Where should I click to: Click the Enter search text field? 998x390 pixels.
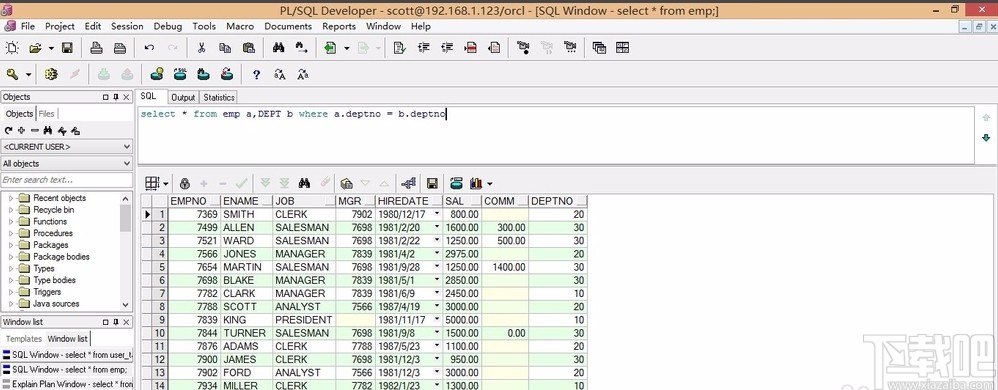tap(66, 180)
